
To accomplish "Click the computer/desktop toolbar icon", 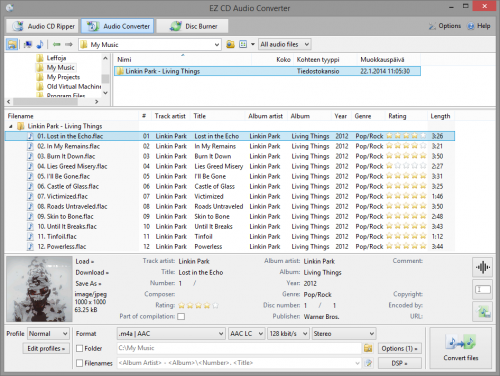I will click(x=28, y=44).
